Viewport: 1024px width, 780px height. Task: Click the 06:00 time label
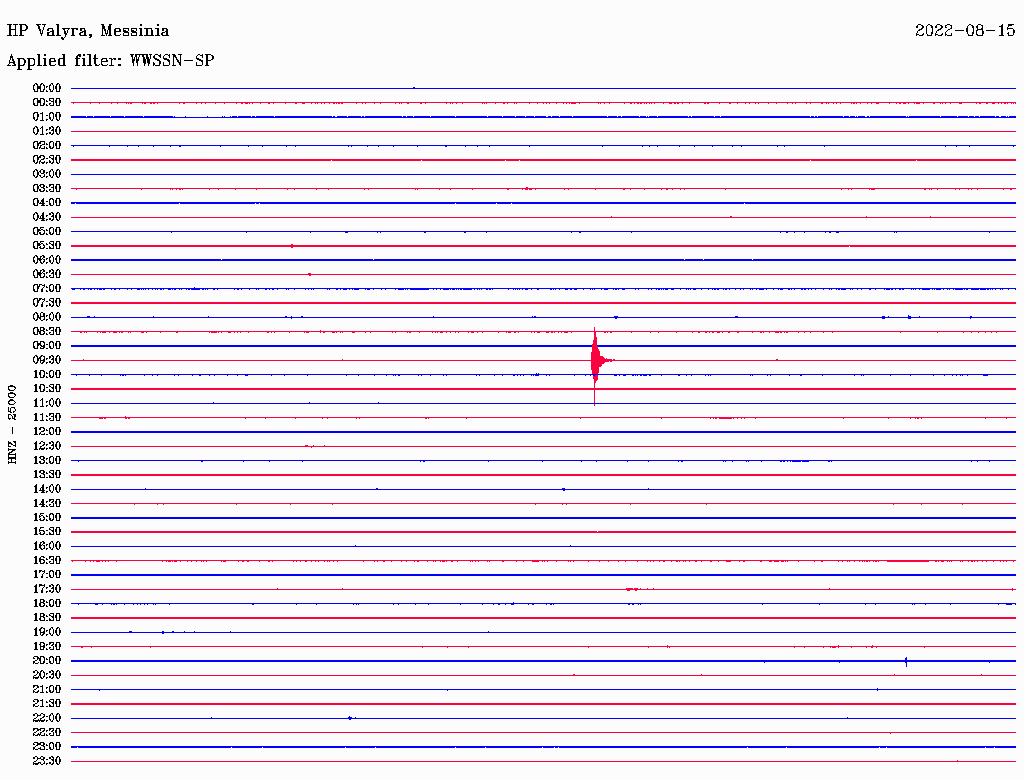[46, 260]
